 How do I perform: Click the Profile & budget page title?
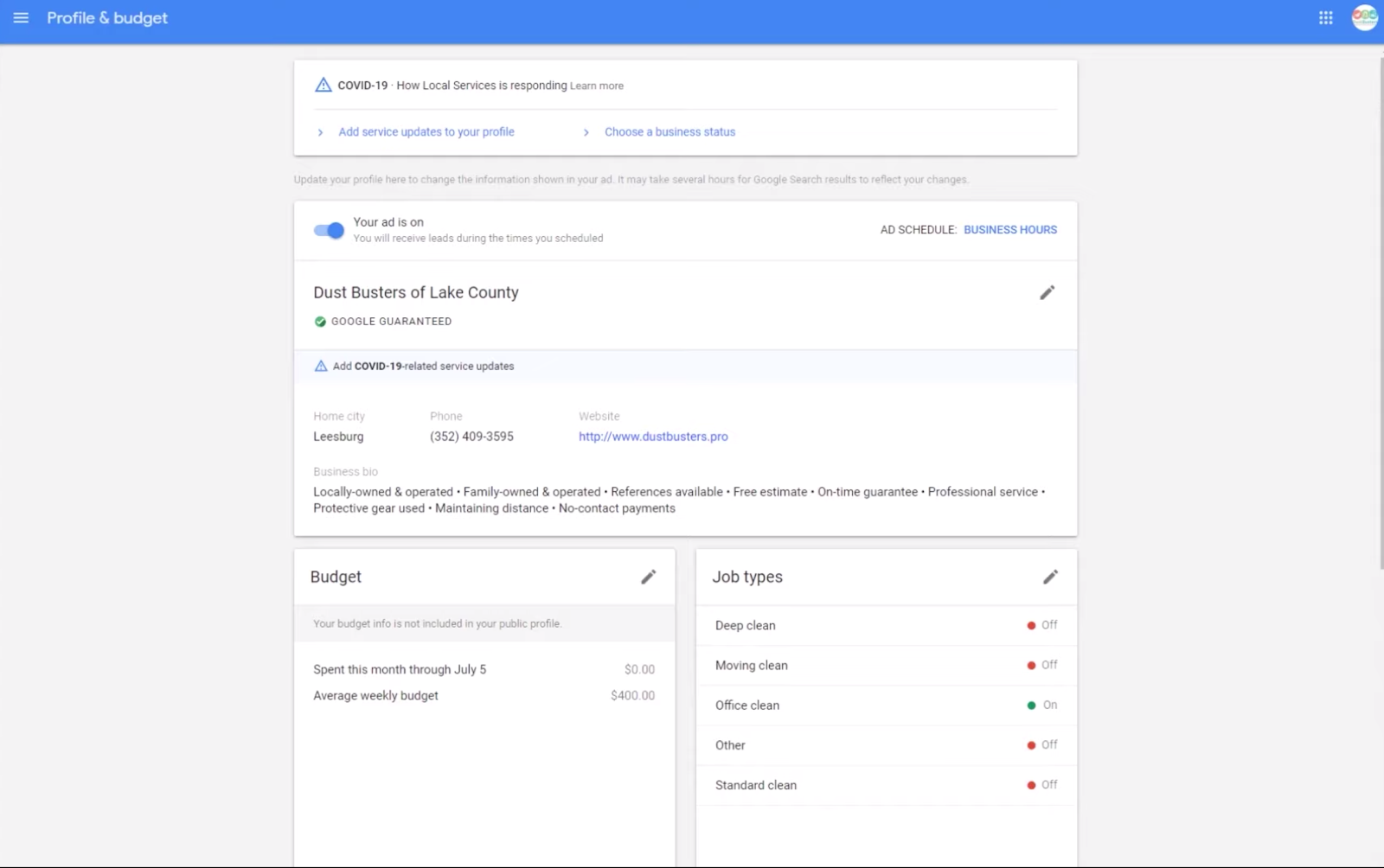(107, 18)
